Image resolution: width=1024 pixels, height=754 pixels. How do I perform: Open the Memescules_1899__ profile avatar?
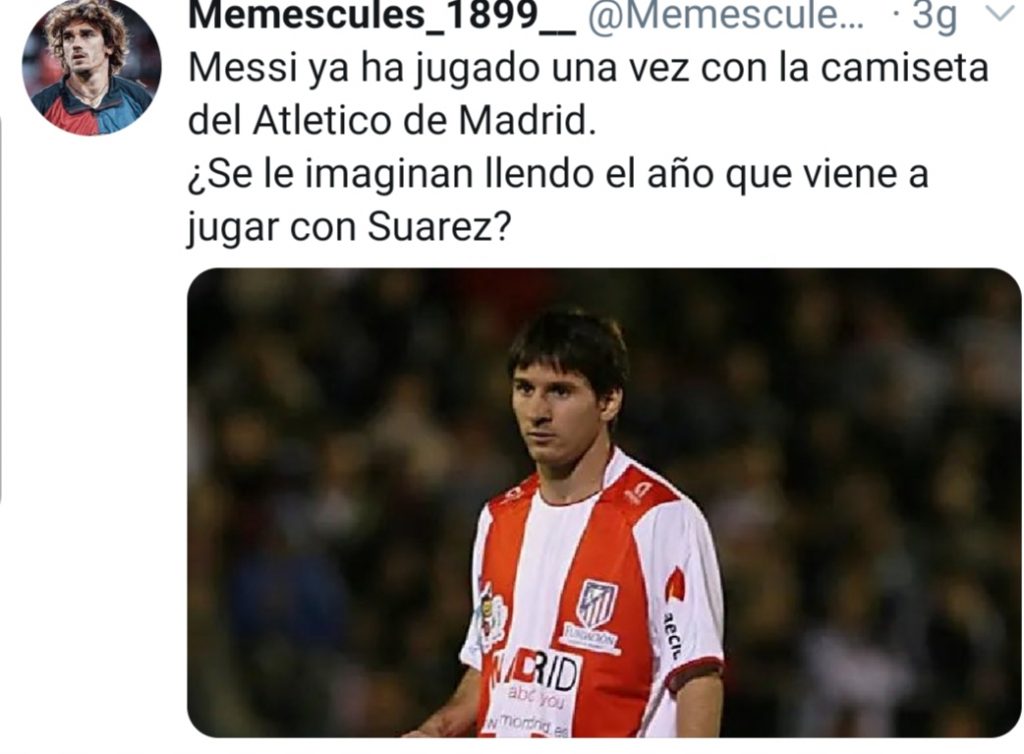pos(91,67)
